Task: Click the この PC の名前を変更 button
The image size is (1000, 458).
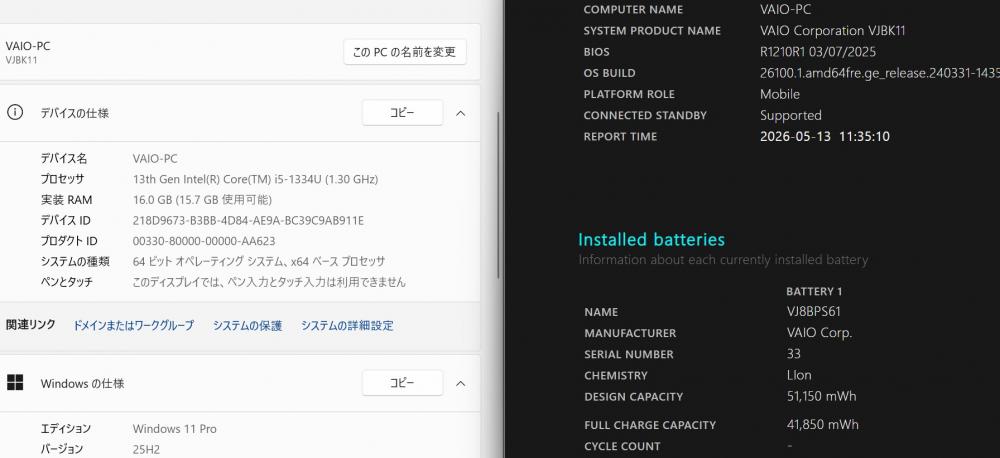Action: click(x=405, y=52)
